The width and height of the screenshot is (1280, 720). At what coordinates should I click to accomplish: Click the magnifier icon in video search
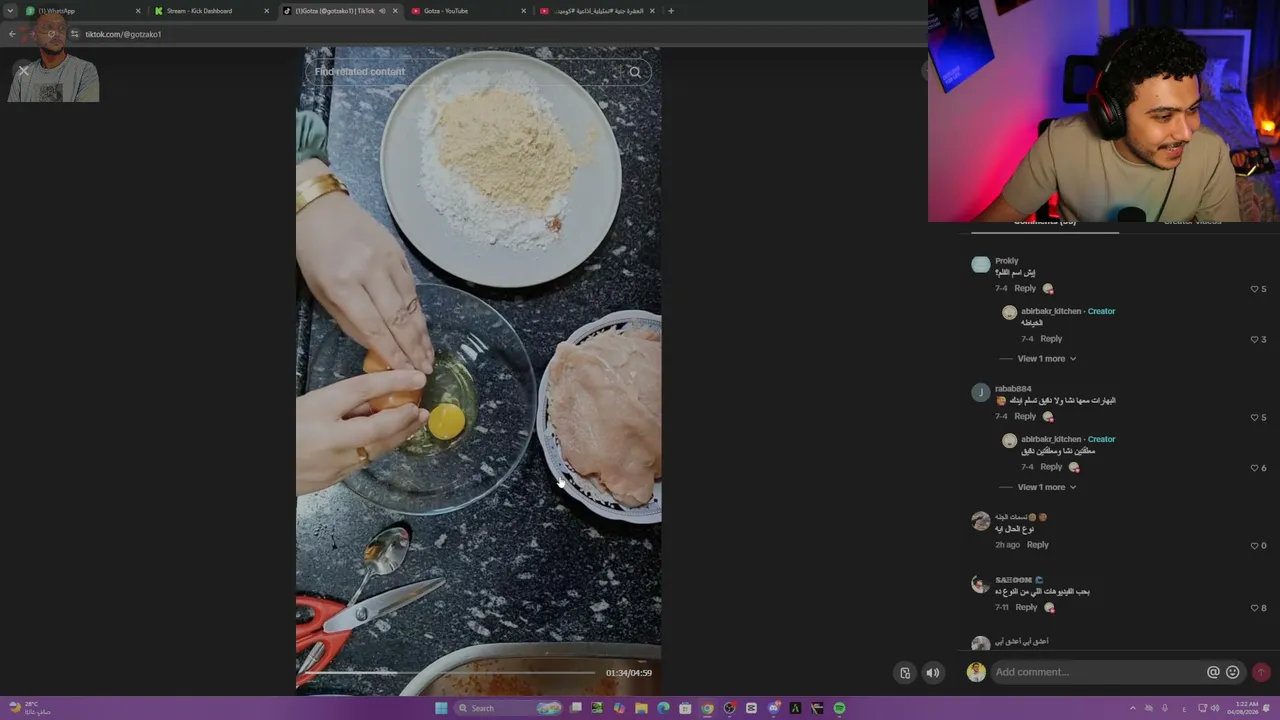click(x=635, y=72)
